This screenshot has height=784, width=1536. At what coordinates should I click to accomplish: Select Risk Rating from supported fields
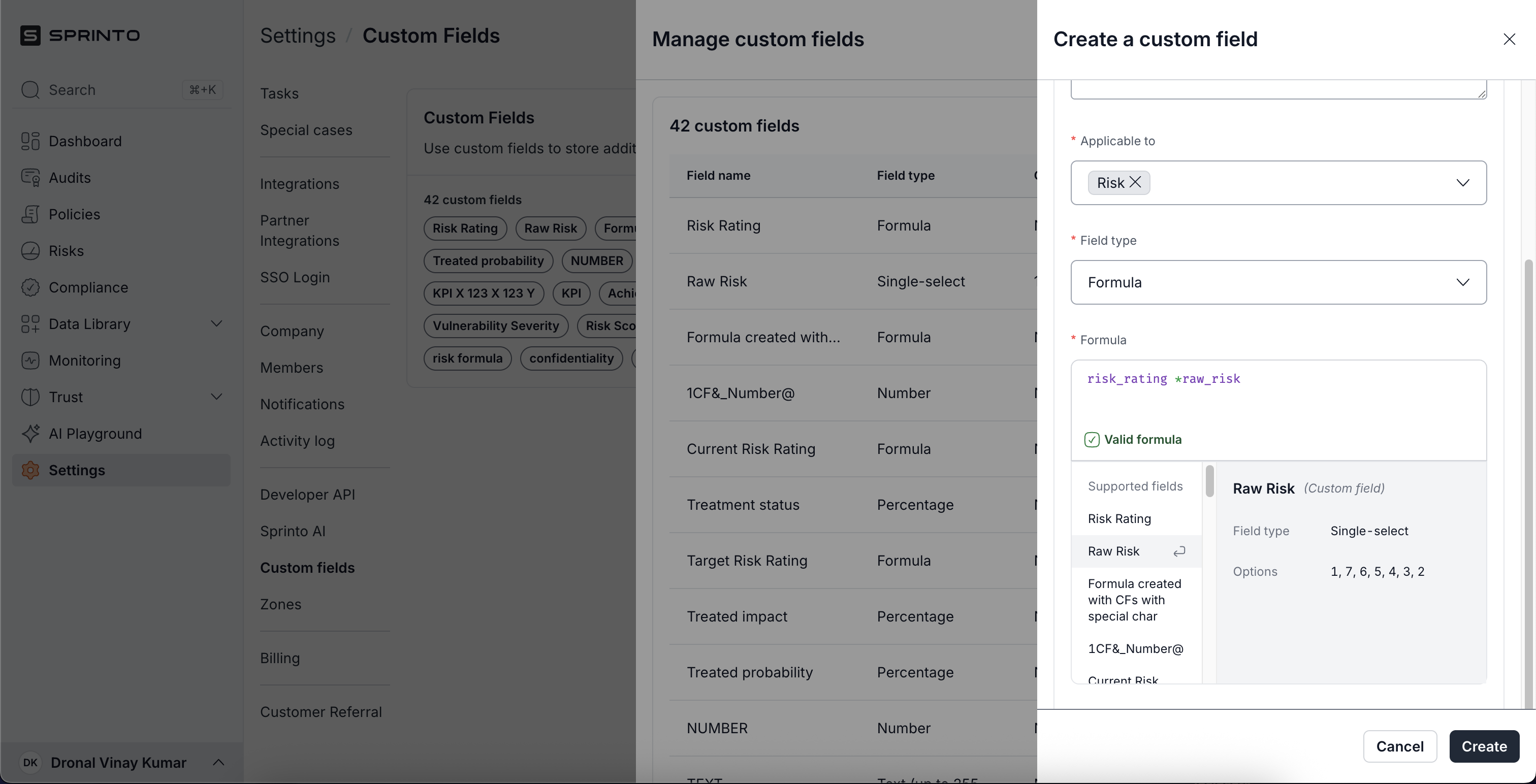click(x=1119, y=519)
